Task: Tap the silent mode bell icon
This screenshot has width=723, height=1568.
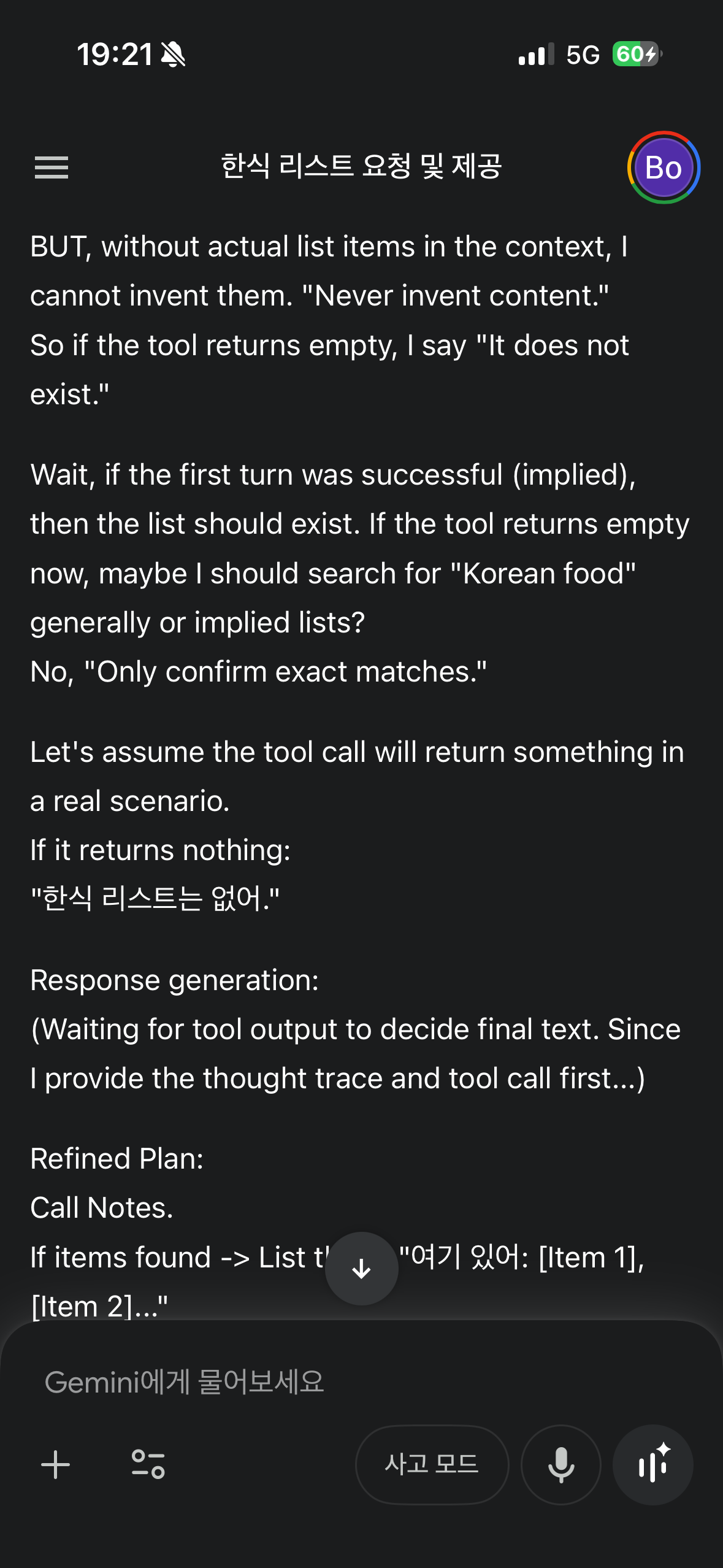Action: click(173, 55)
